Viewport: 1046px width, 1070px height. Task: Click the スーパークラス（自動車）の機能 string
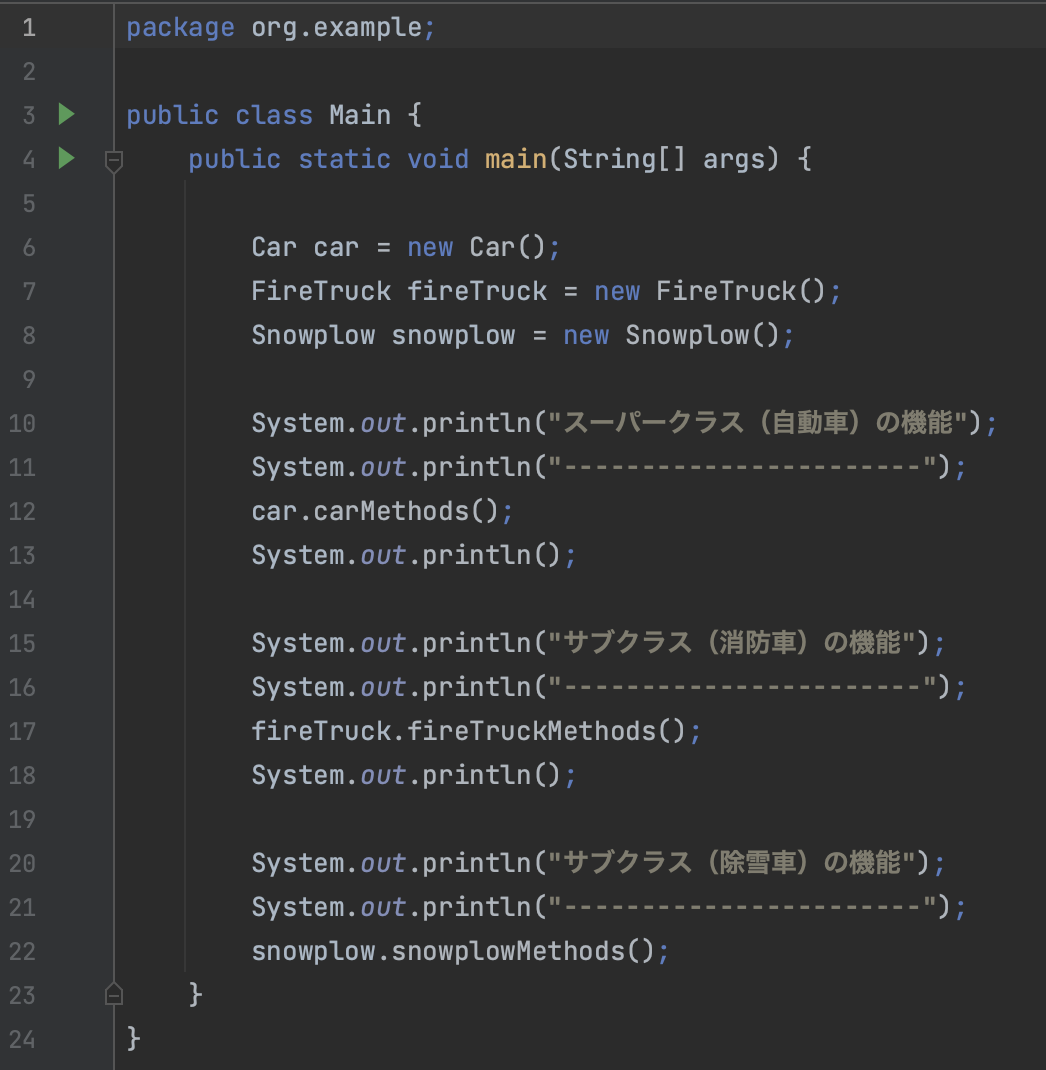pos(765,423)
